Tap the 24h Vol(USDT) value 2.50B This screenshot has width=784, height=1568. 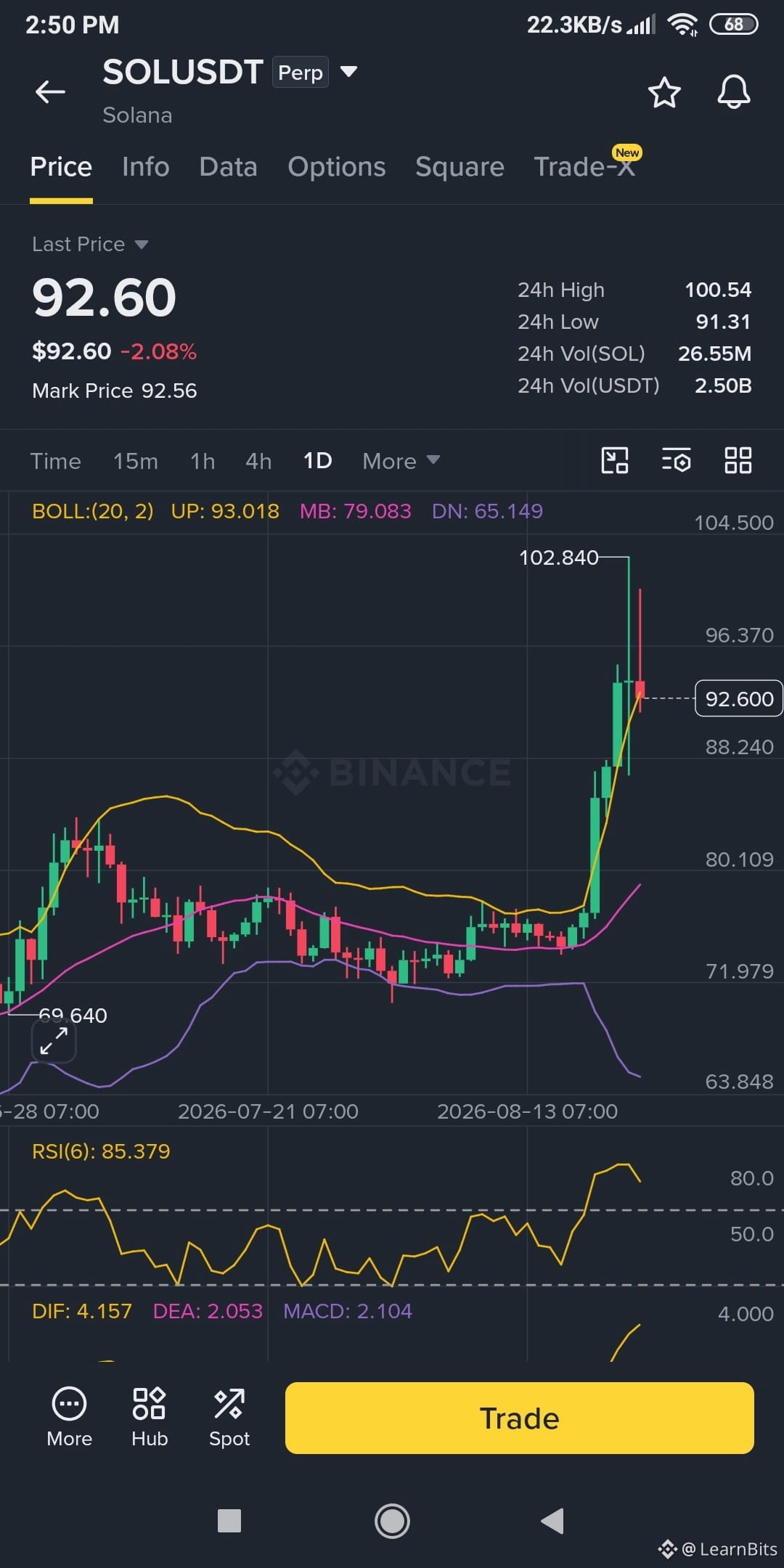click(x=723, y=385)
